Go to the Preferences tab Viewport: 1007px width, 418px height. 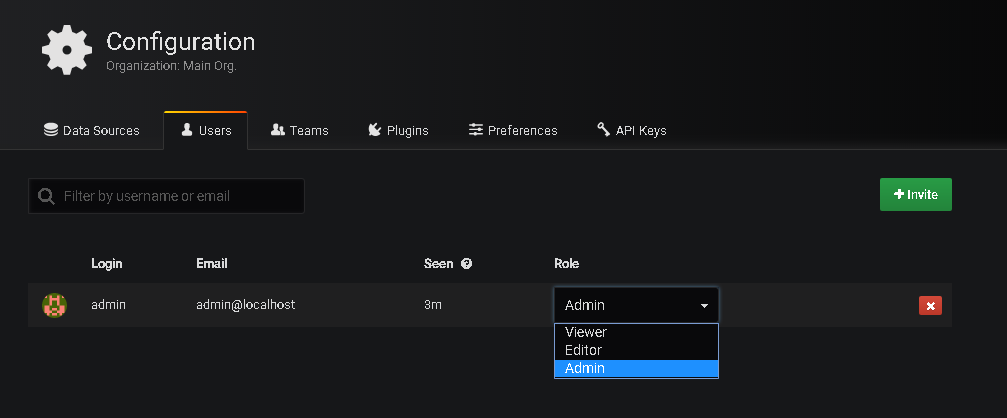(x=513, y=130)
